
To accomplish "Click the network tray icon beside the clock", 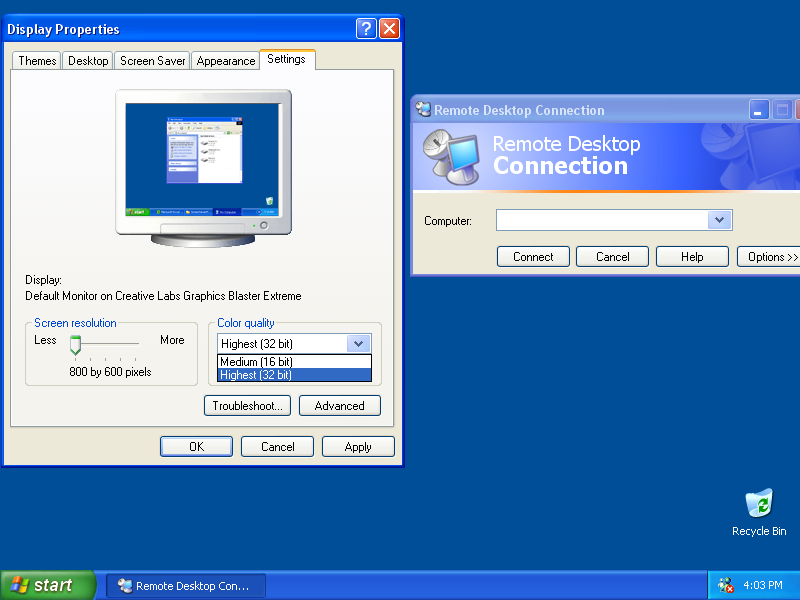I will 725,585.
